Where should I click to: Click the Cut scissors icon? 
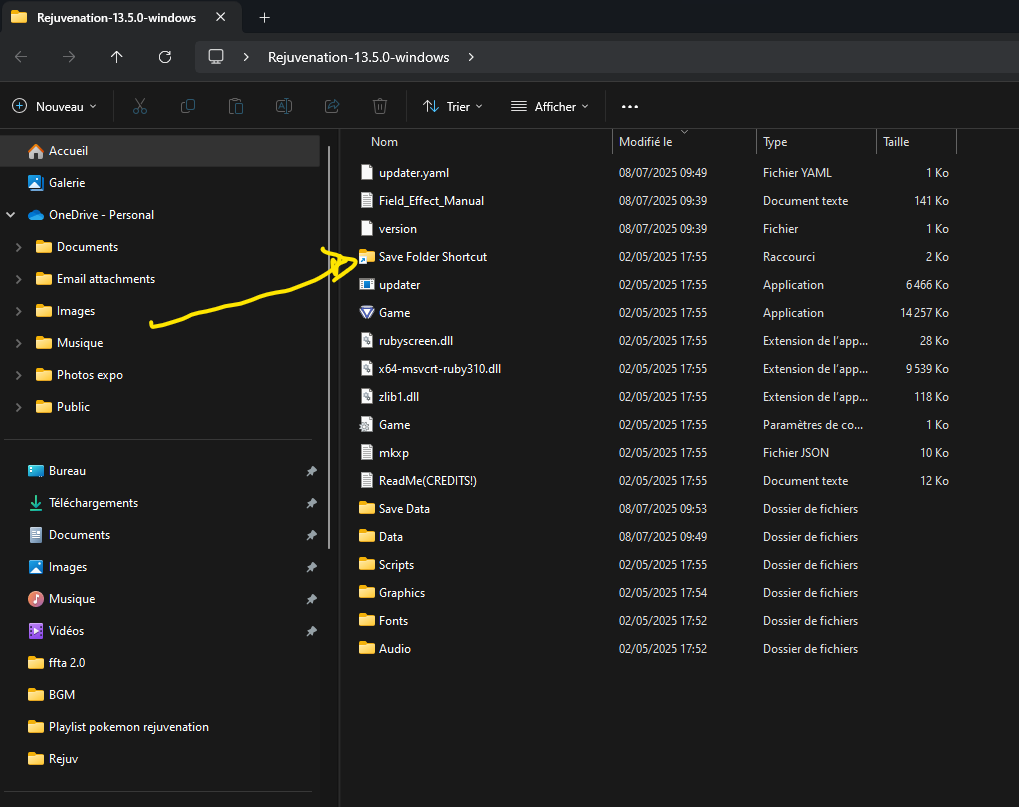[x=140, y=107]
